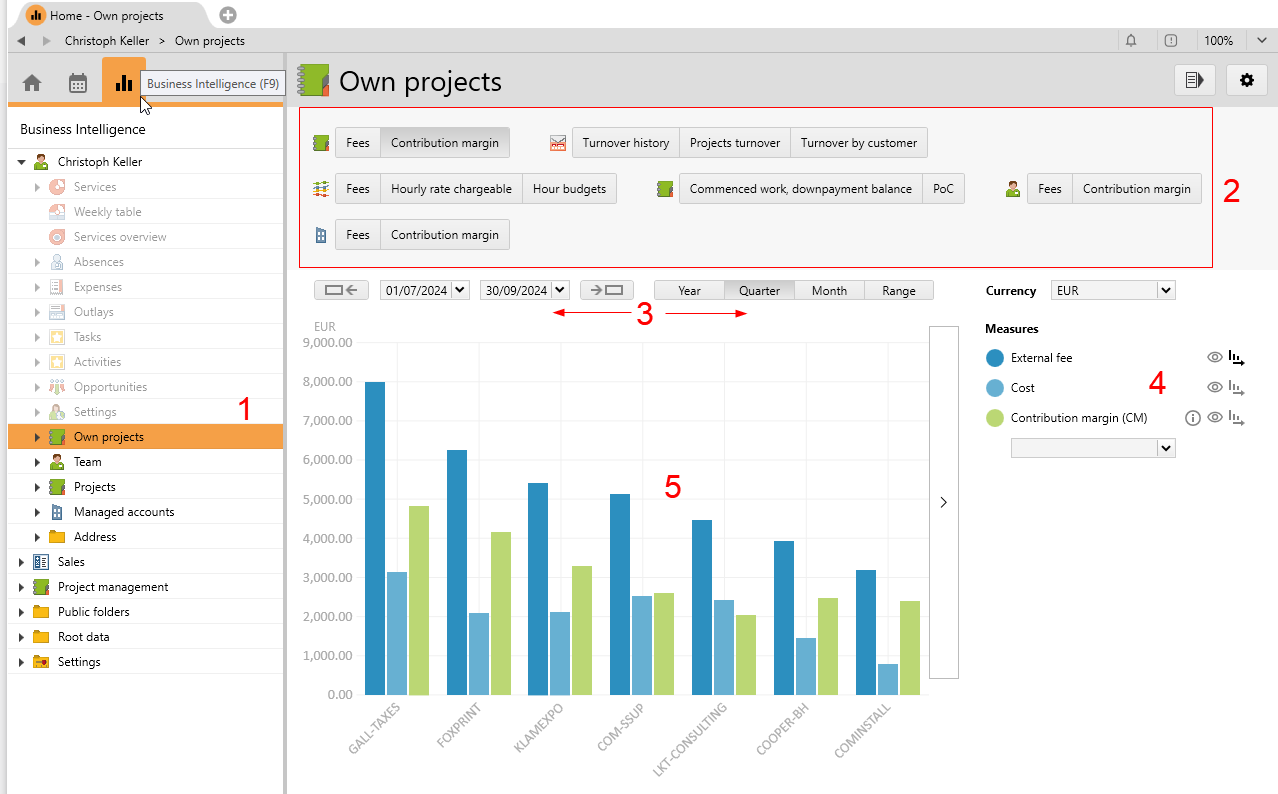
Task: Open the Home icon in sidebar
Action: tap(32, 83)
